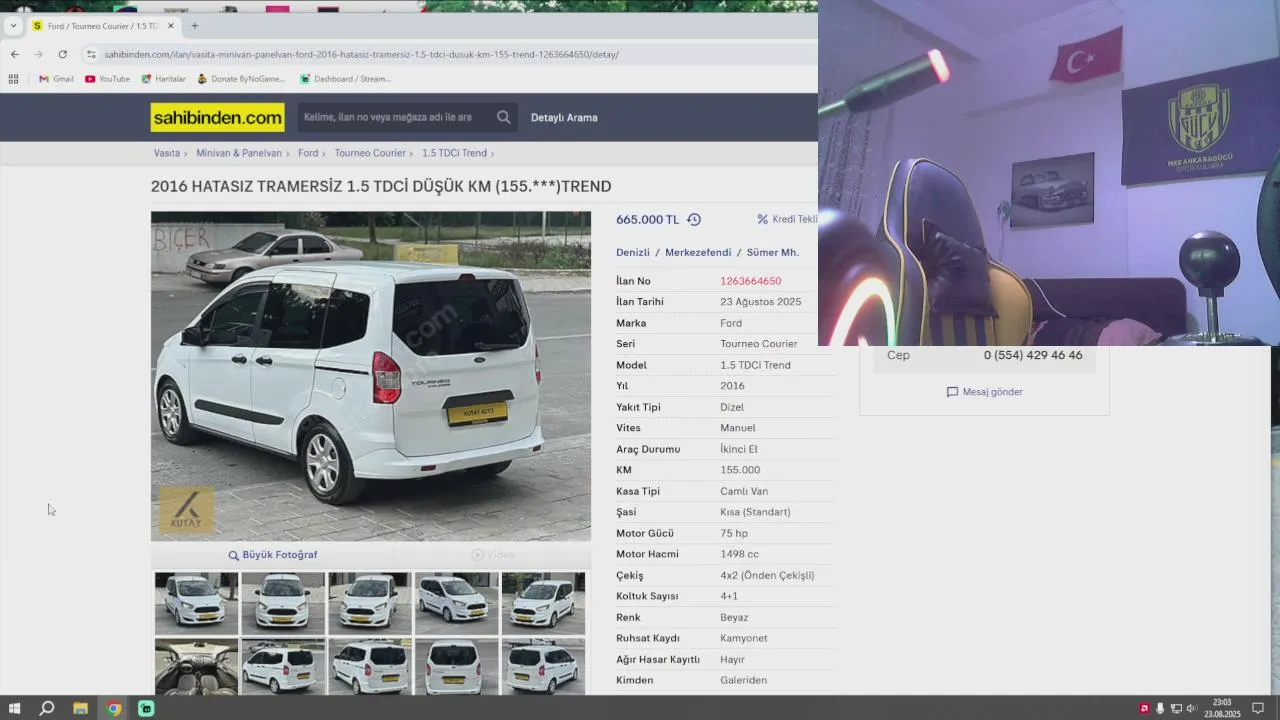Reload the page with the refresh icon
This screenshot has height=720, width=1280.
pyautogui.click(x=63, y=54)
